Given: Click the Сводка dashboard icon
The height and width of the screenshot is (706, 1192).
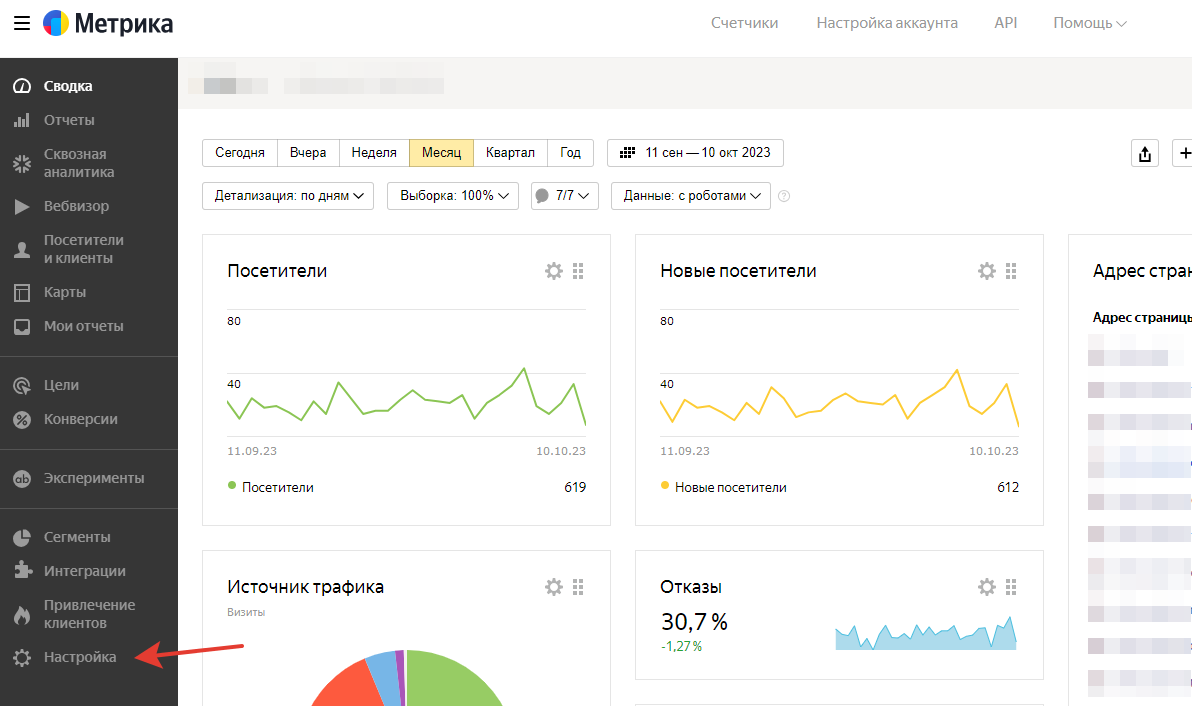Looking at the screenshot, I should [22, 86].
